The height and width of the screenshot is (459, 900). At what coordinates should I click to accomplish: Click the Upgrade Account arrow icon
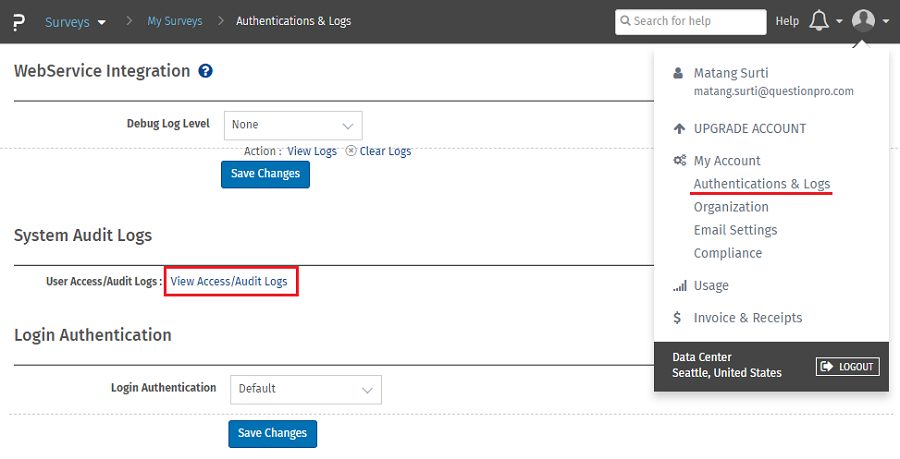tap(679, 129)
